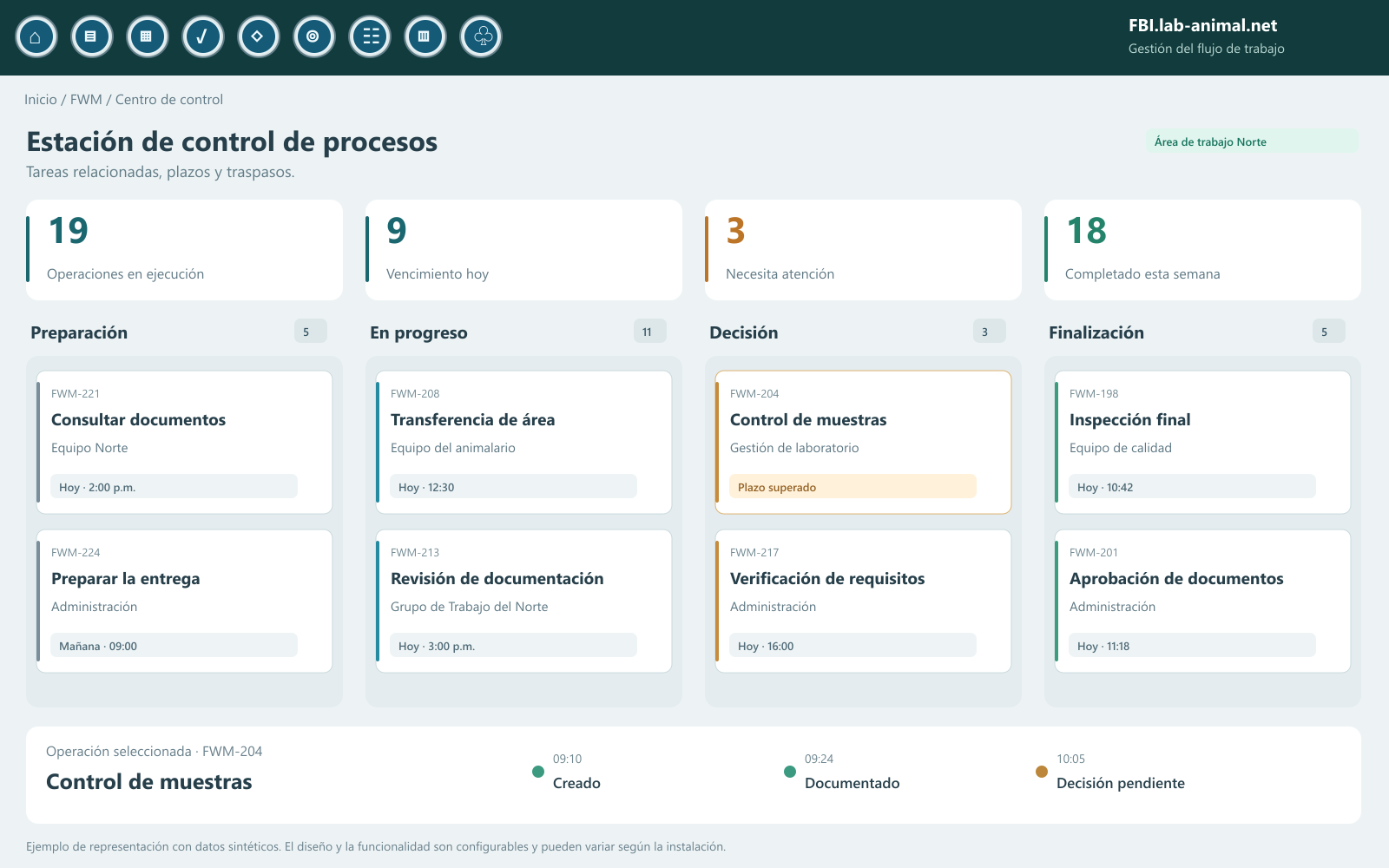Open the Necesita atención stat card
Image resolution: width=1389 pixels, height=868 pixels.
[x=863, y=250]
